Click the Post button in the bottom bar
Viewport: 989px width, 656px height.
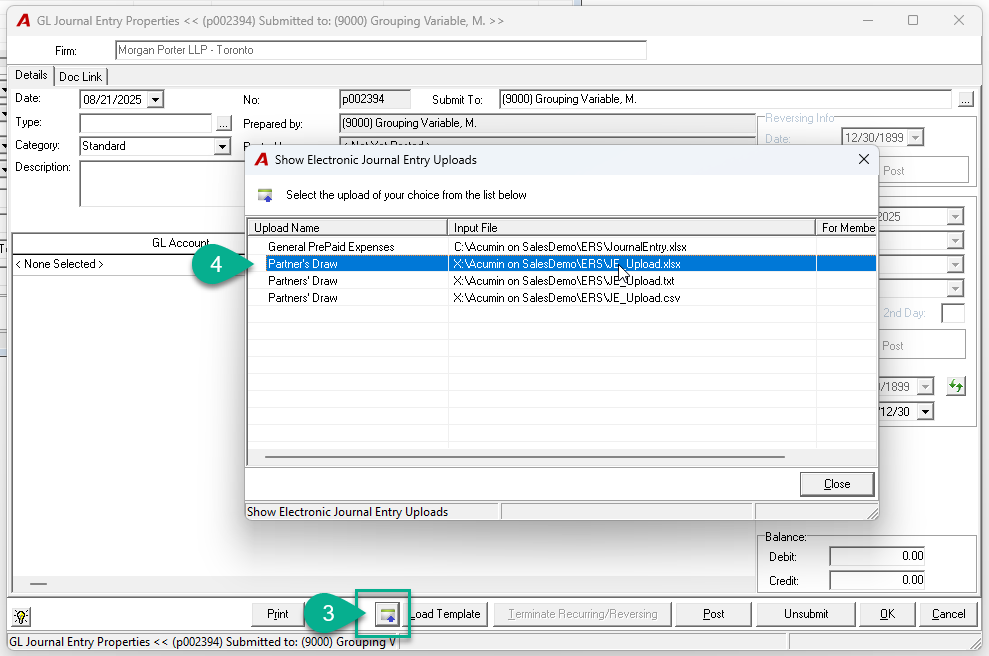(713, 614)
